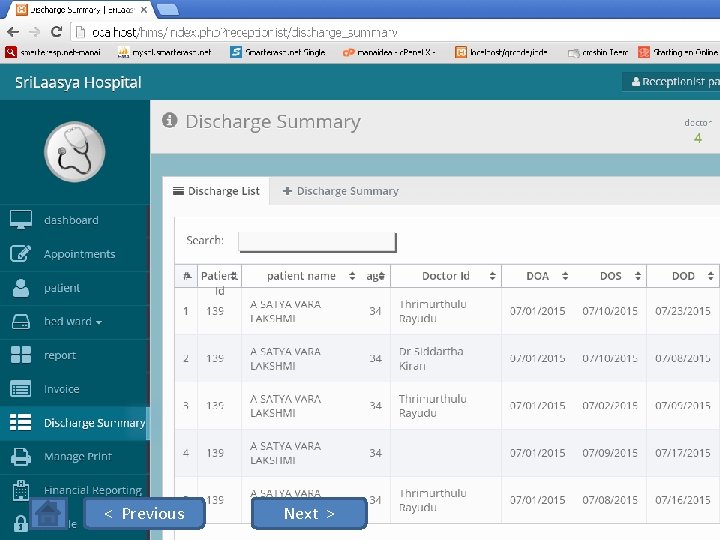The height and width of the screenshot is (540, 720).
Task: Click DOS date 07/08/2015 in last row
Action: (x=610, y=500)
